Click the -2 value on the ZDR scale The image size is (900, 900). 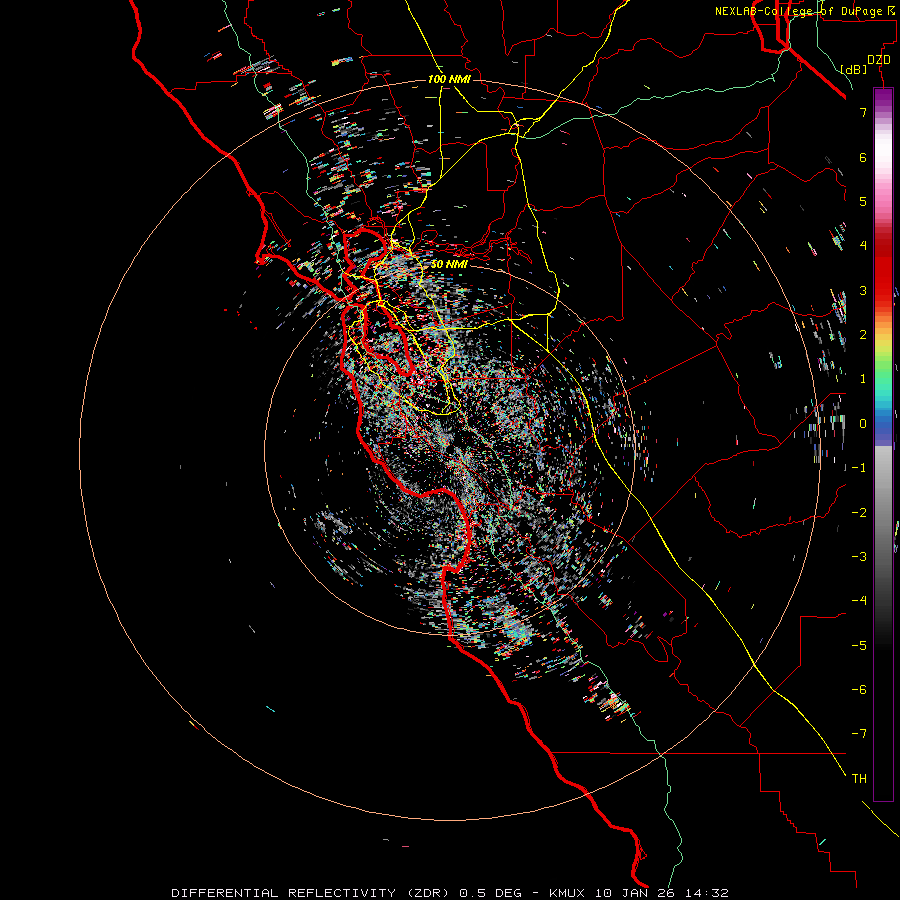[x=859, y=513]
